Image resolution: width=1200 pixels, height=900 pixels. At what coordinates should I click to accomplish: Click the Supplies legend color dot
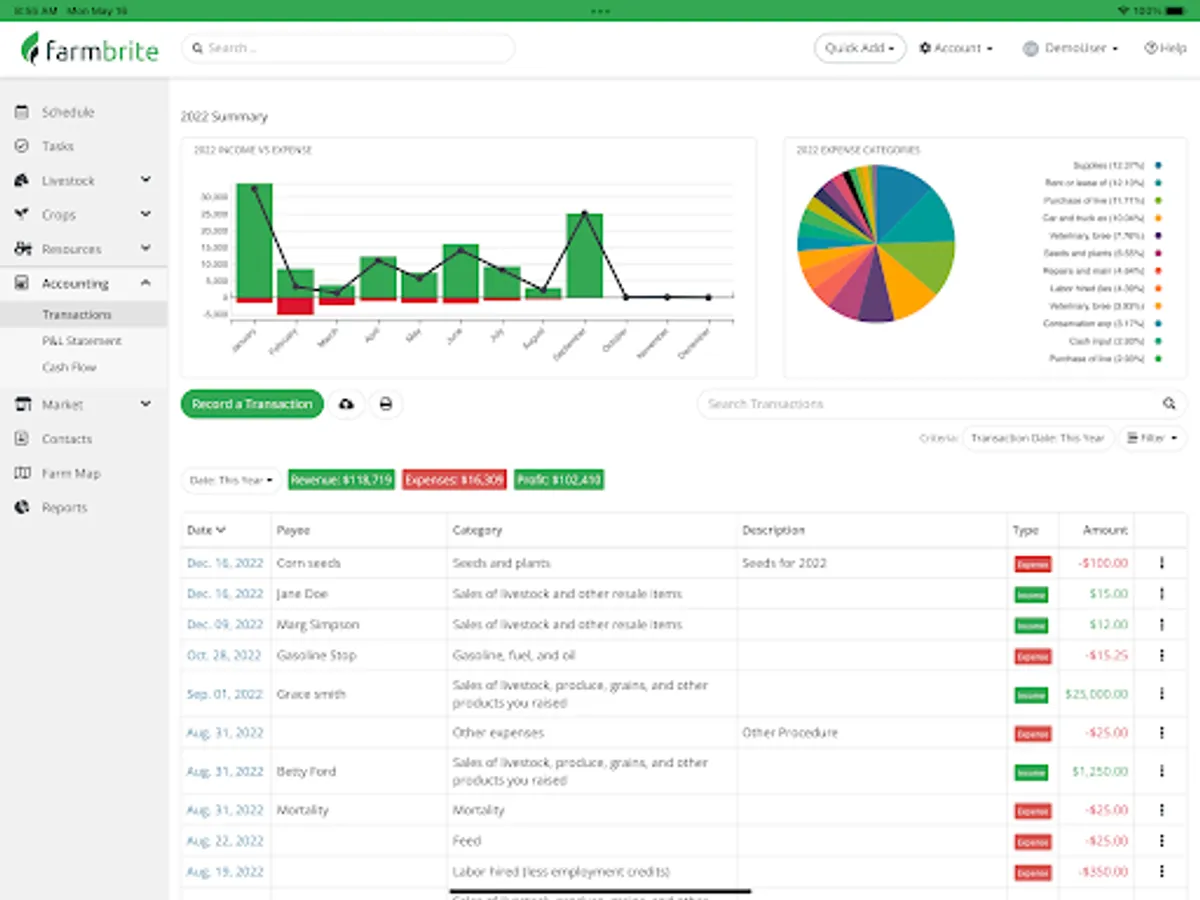click(x=1158, y=165)
